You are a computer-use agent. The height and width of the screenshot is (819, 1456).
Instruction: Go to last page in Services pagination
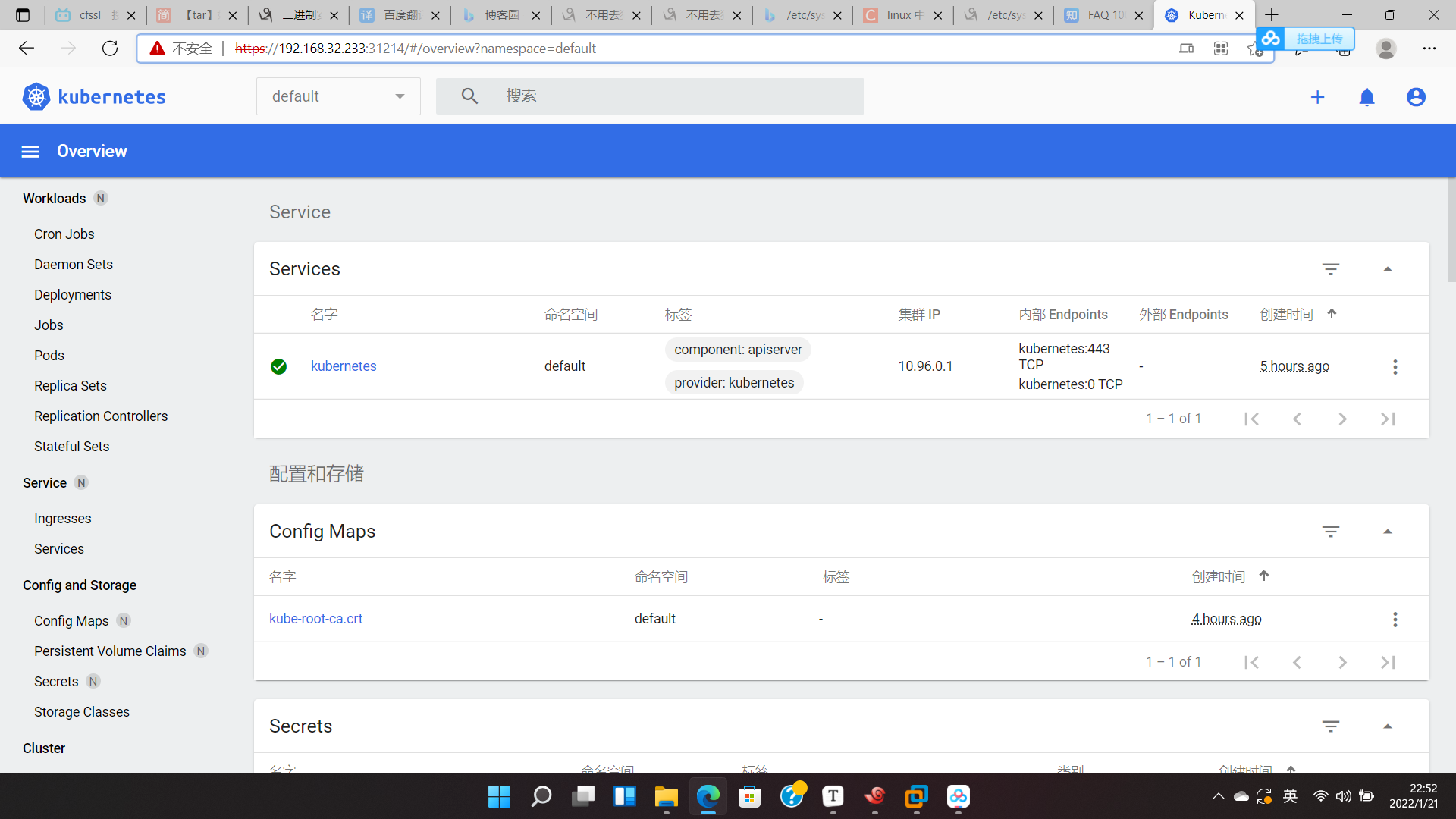point(1388,419)
